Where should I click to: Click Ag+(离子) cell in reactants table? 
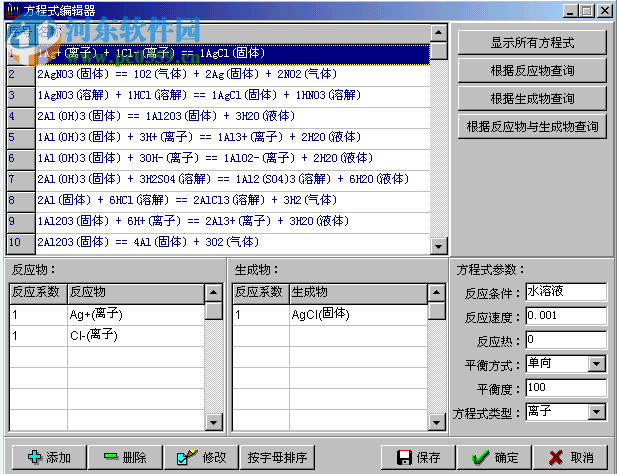pyautogui.click(x=136, y=315)
